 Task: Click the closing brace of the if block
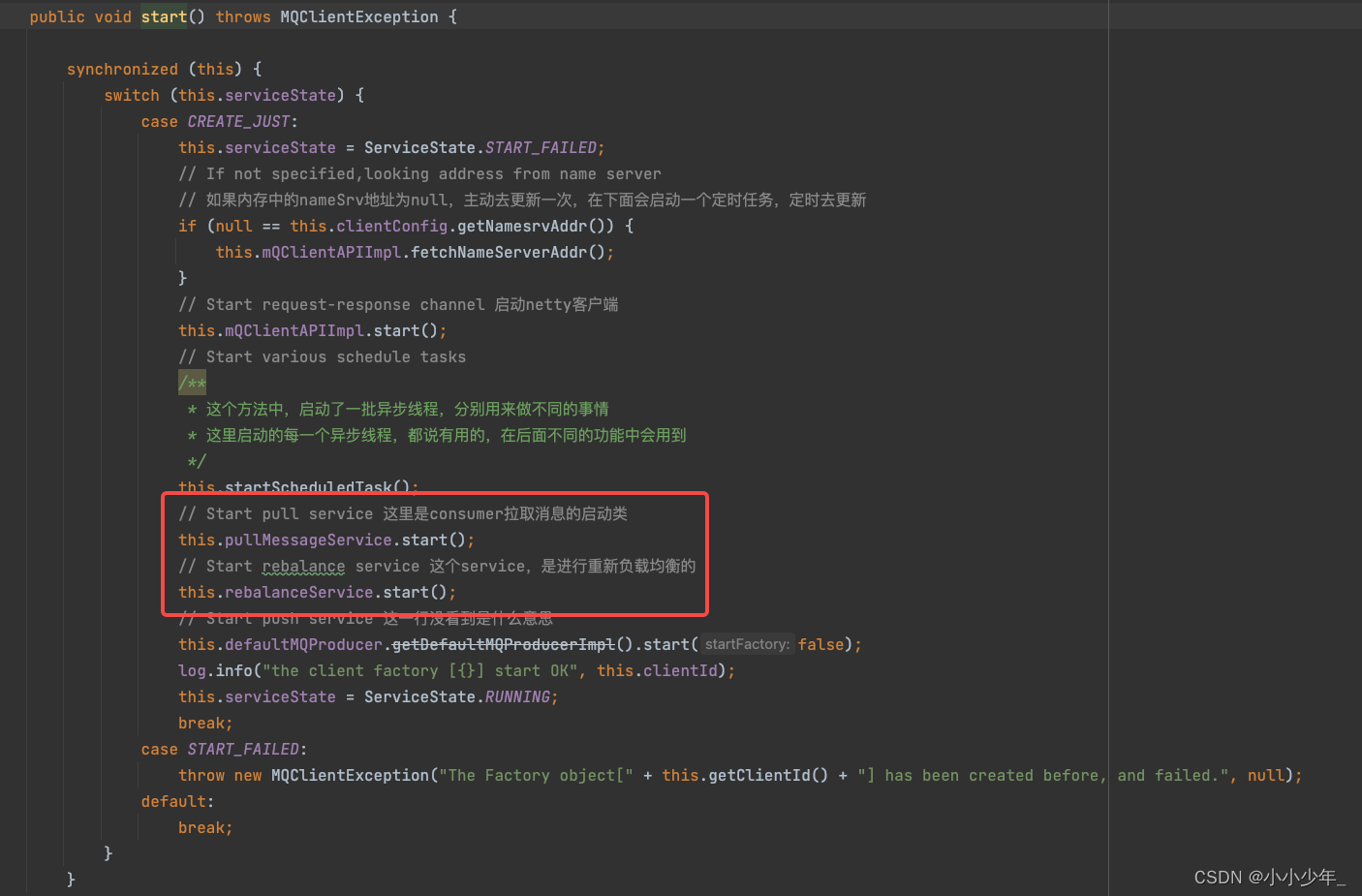coord(182,278)
